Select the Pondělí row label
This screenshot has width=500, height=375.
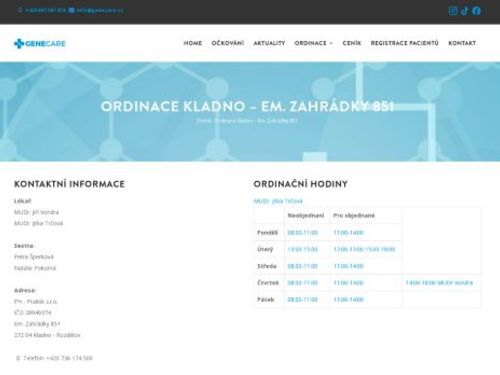pyautogui.click(x=267, y=232)
